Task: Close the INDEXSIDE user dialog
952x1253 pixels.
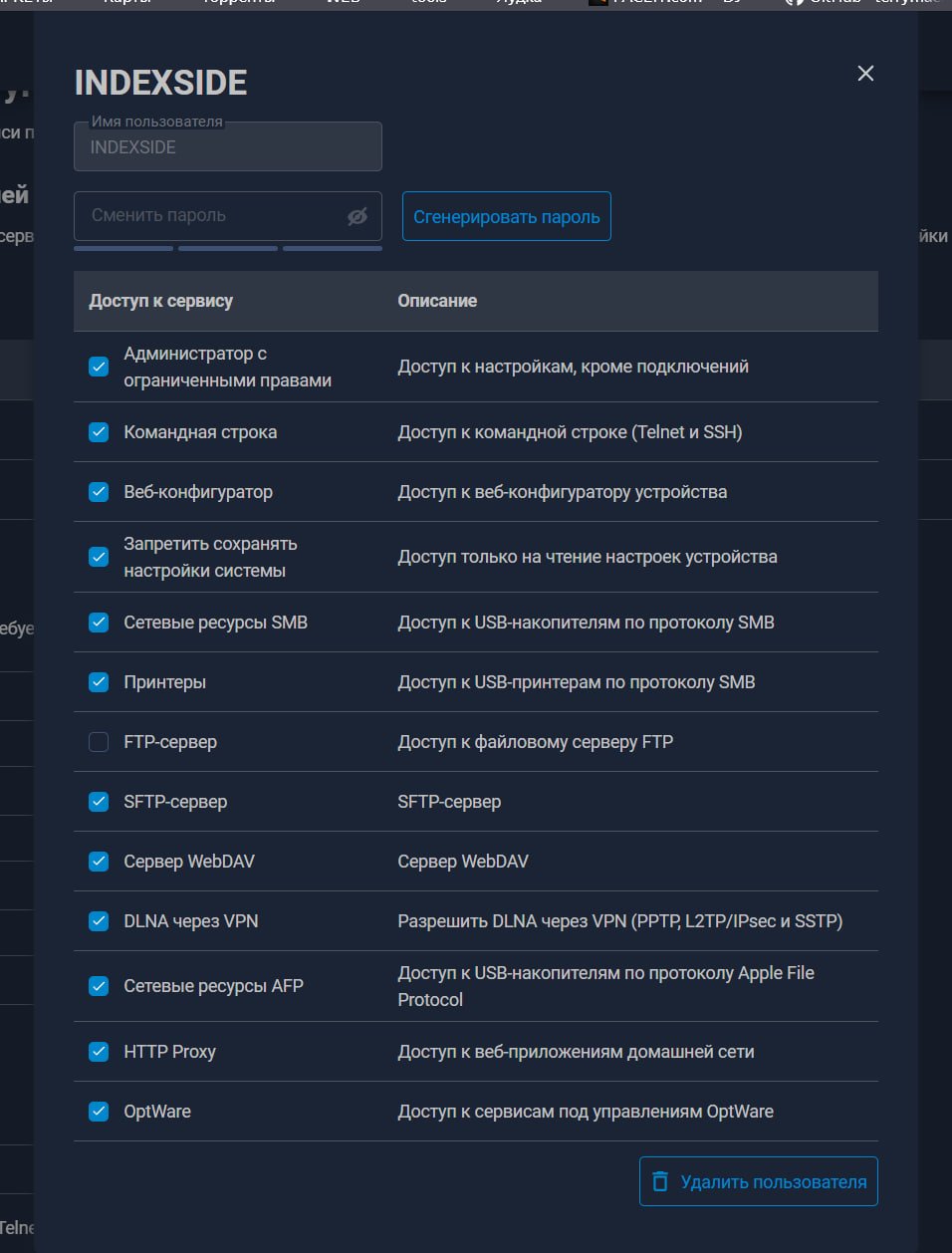Action: [865, 74]
